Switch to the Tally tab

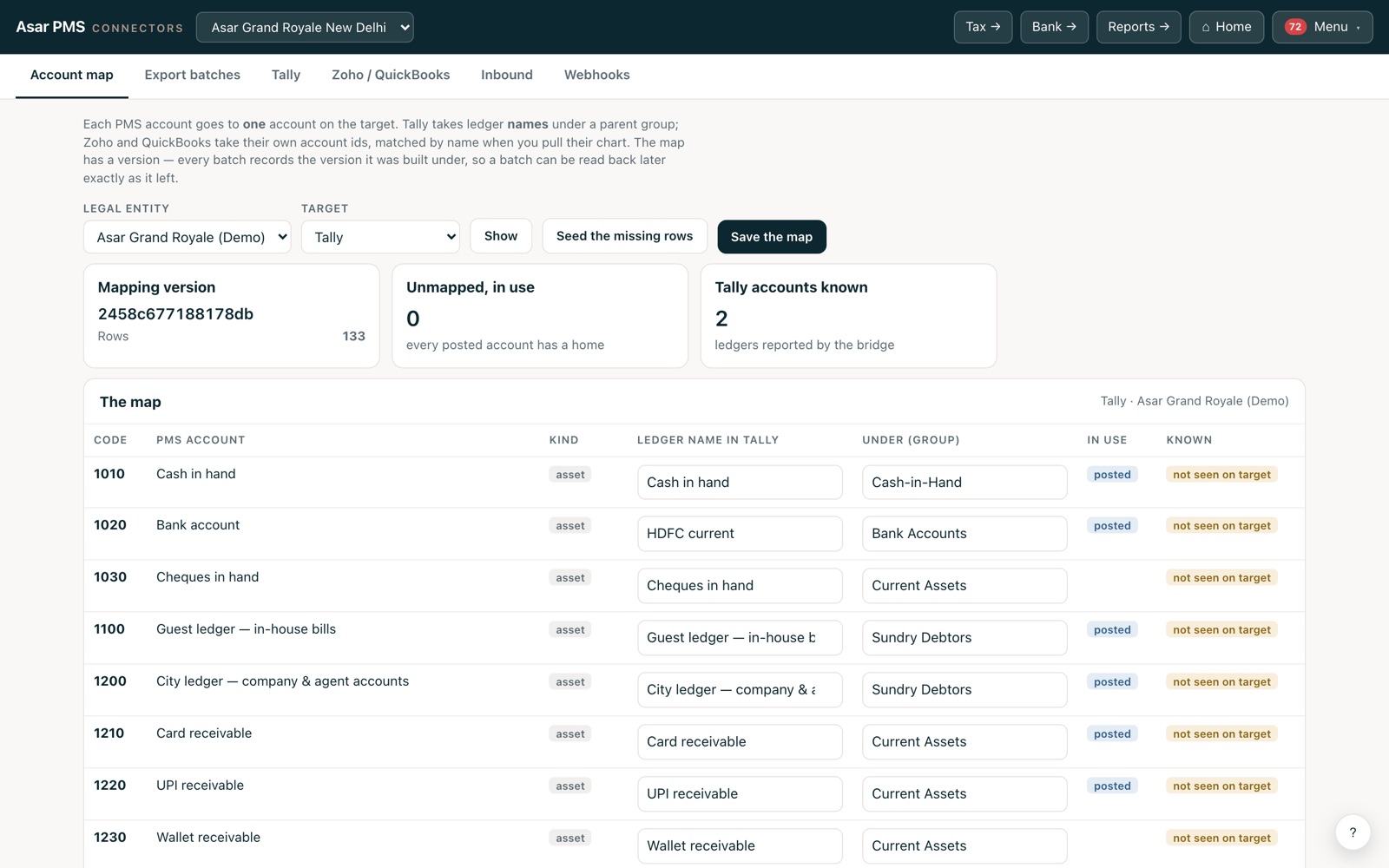(286, 75)
